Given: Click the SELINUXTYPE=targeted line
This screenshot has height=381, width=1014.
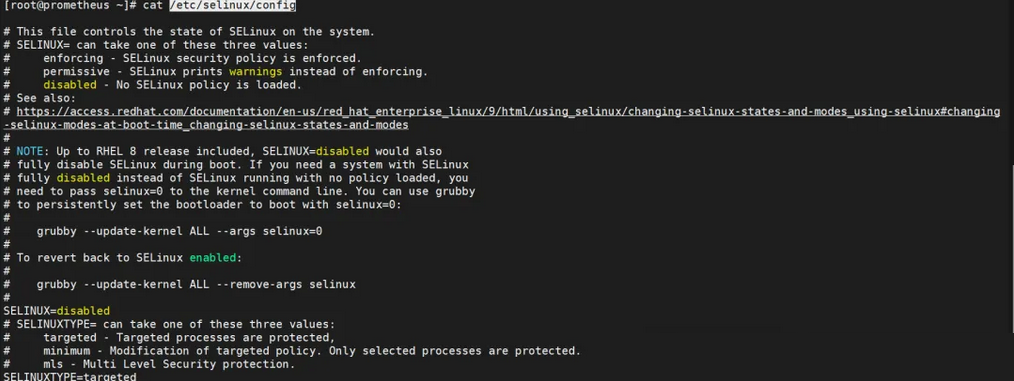Looking at the screenshot, I should [70, 376].
